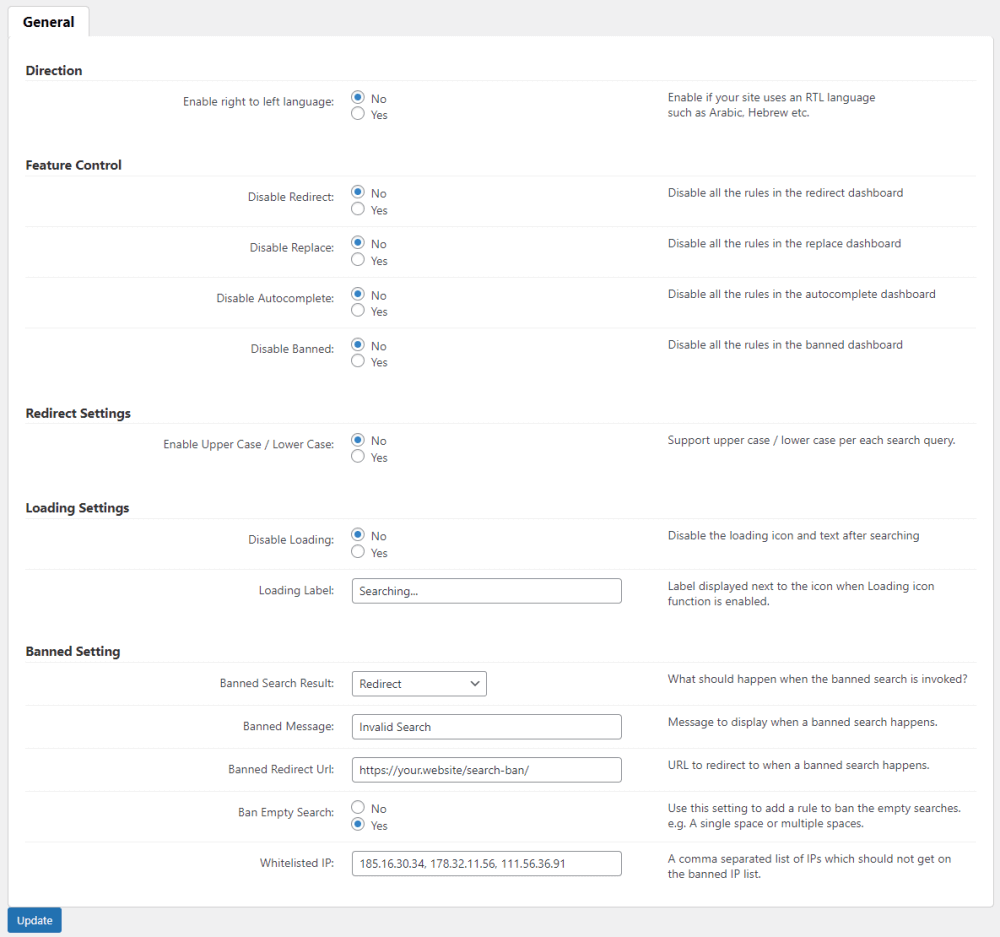Open the Banned Search Result dropdown

pos(419,684)
